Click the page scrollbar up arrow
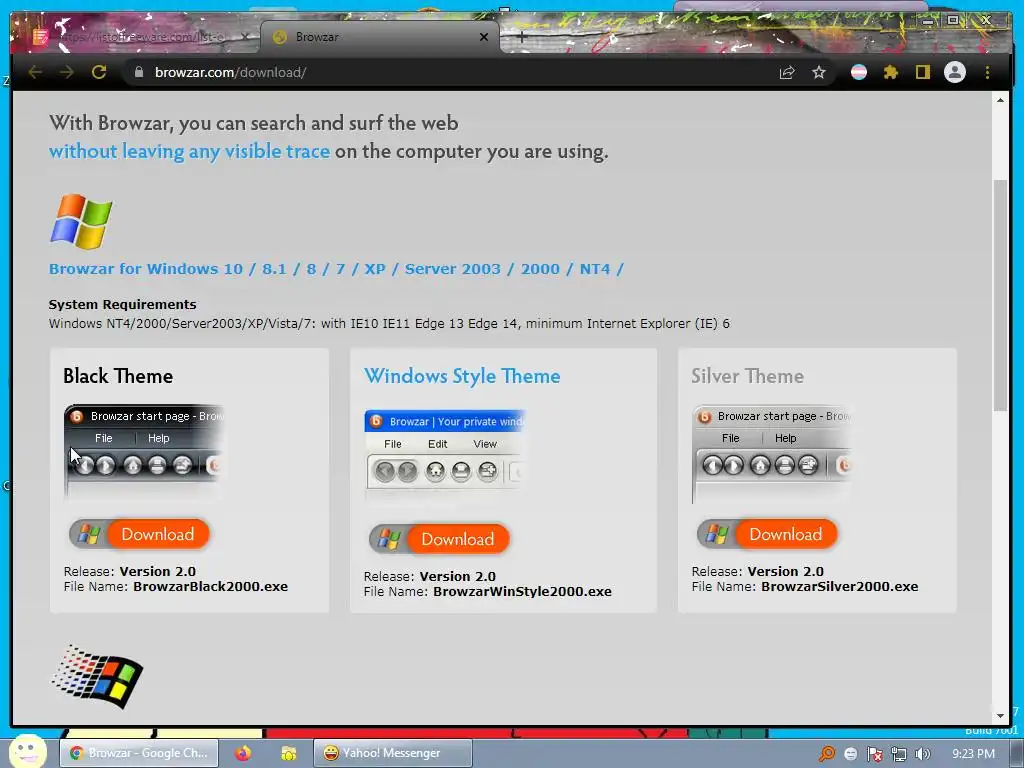Screen dimensions: 1024x768 [x=1000, y=100]
